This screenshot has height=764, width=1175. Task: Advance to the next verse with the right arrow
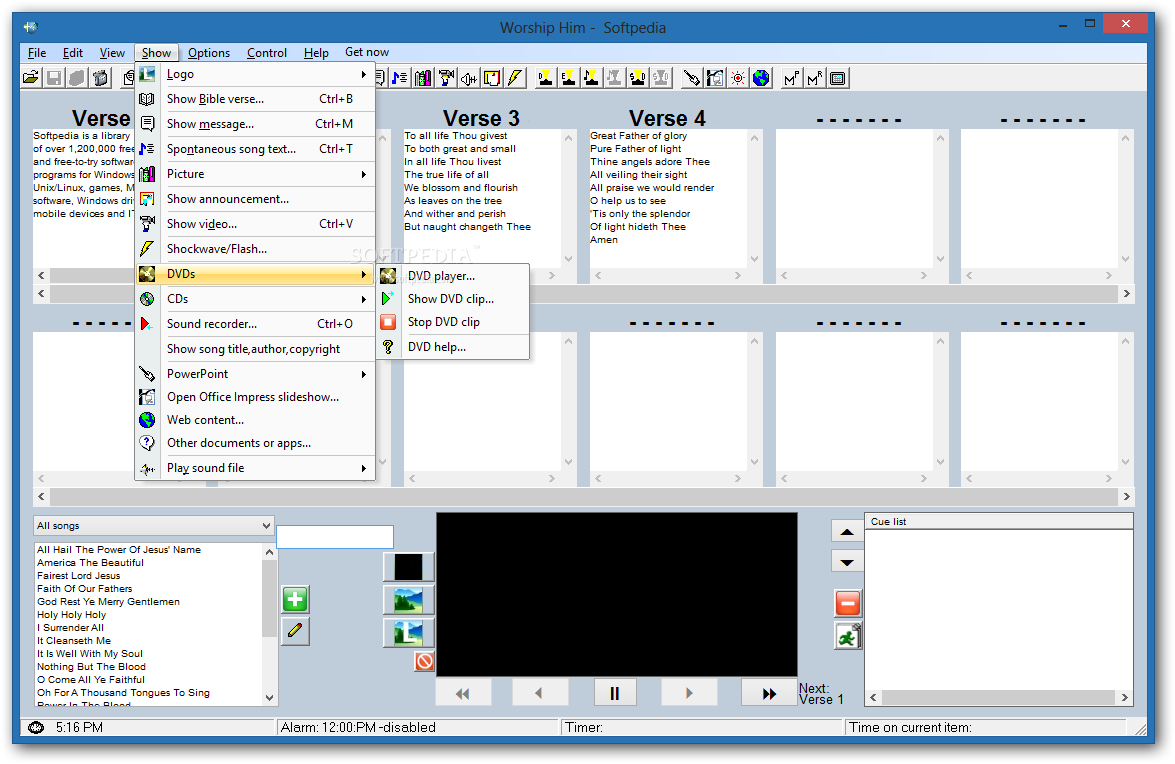coord(689,693)
